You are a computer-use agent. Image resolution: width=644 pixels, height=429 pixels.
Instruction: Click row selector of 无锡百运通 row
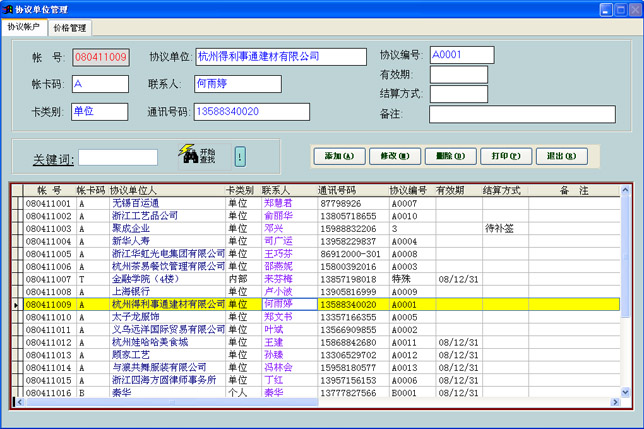(15, 203)
